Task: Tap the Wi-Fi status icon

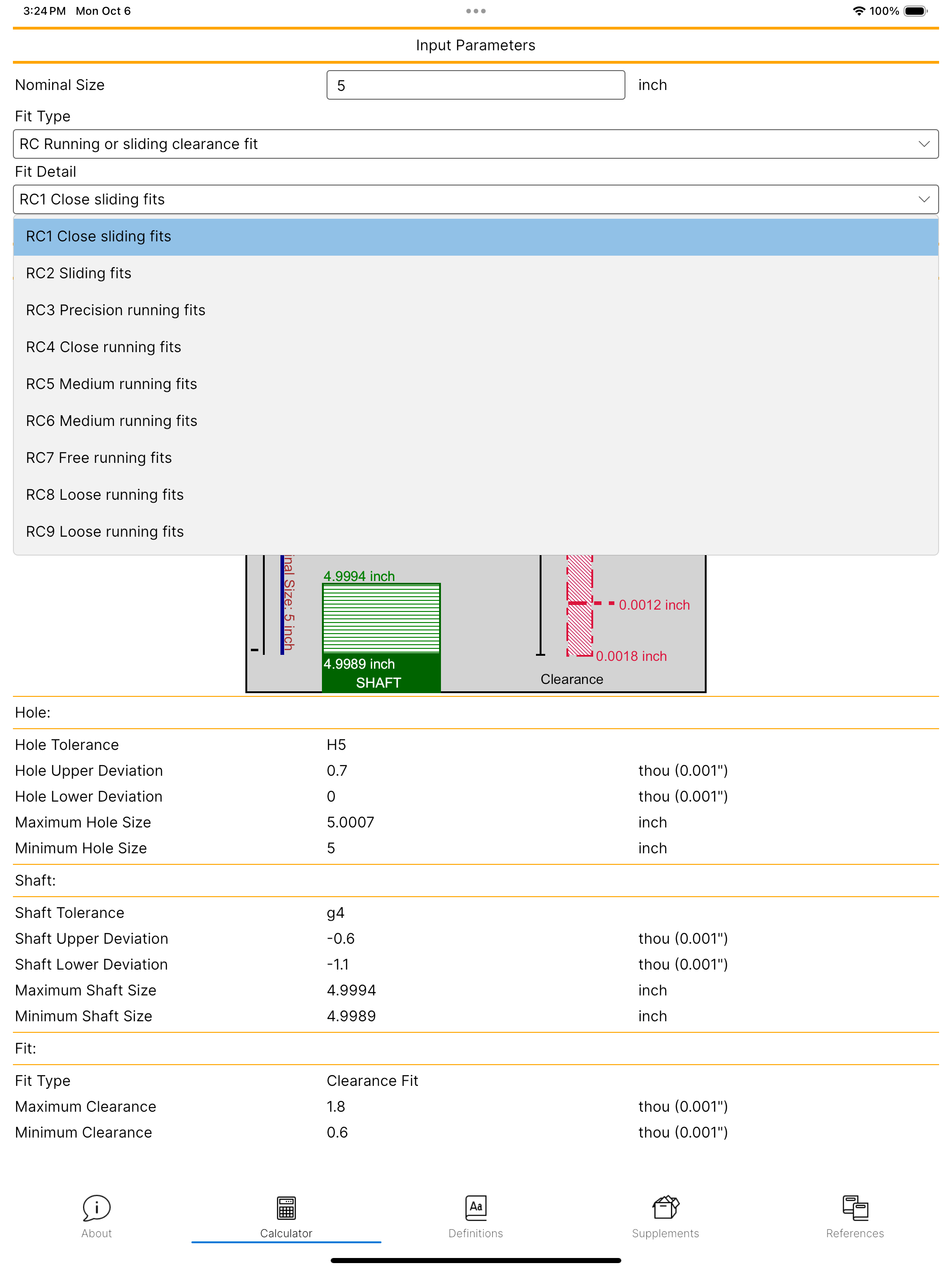Action: point(858,11)
